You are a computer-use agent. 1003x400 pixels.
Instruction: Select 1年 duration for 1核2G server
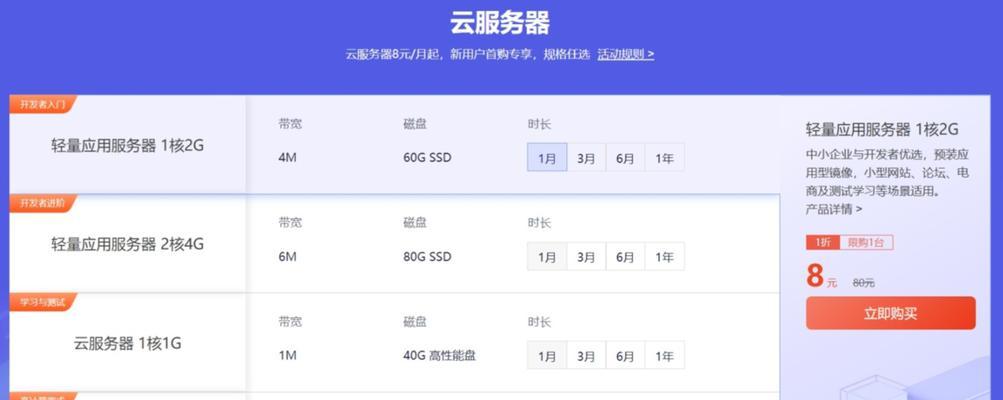665,157
